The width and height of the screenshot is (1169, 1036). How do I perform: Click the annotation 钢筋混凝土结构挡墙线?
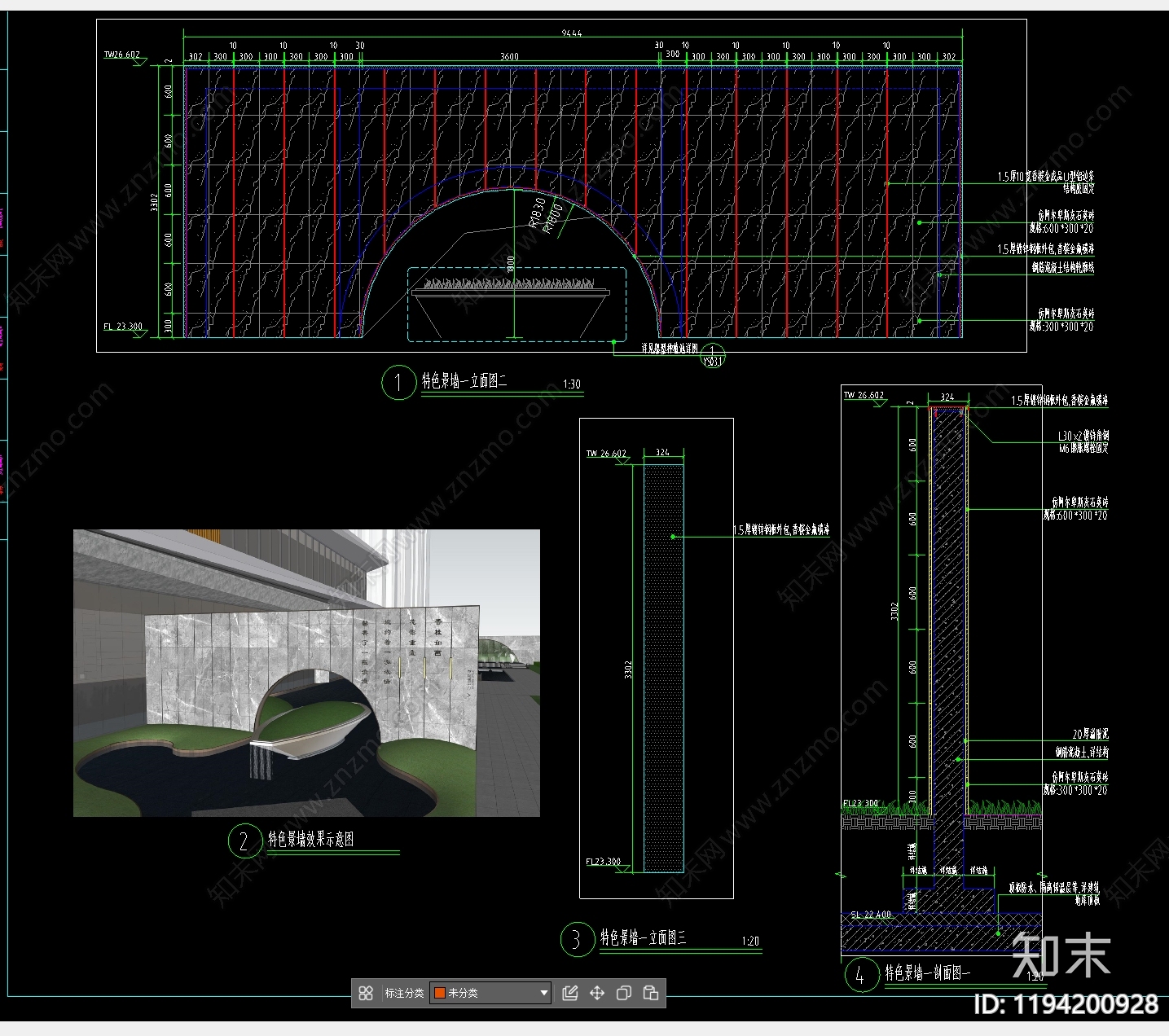point(1063,267)
